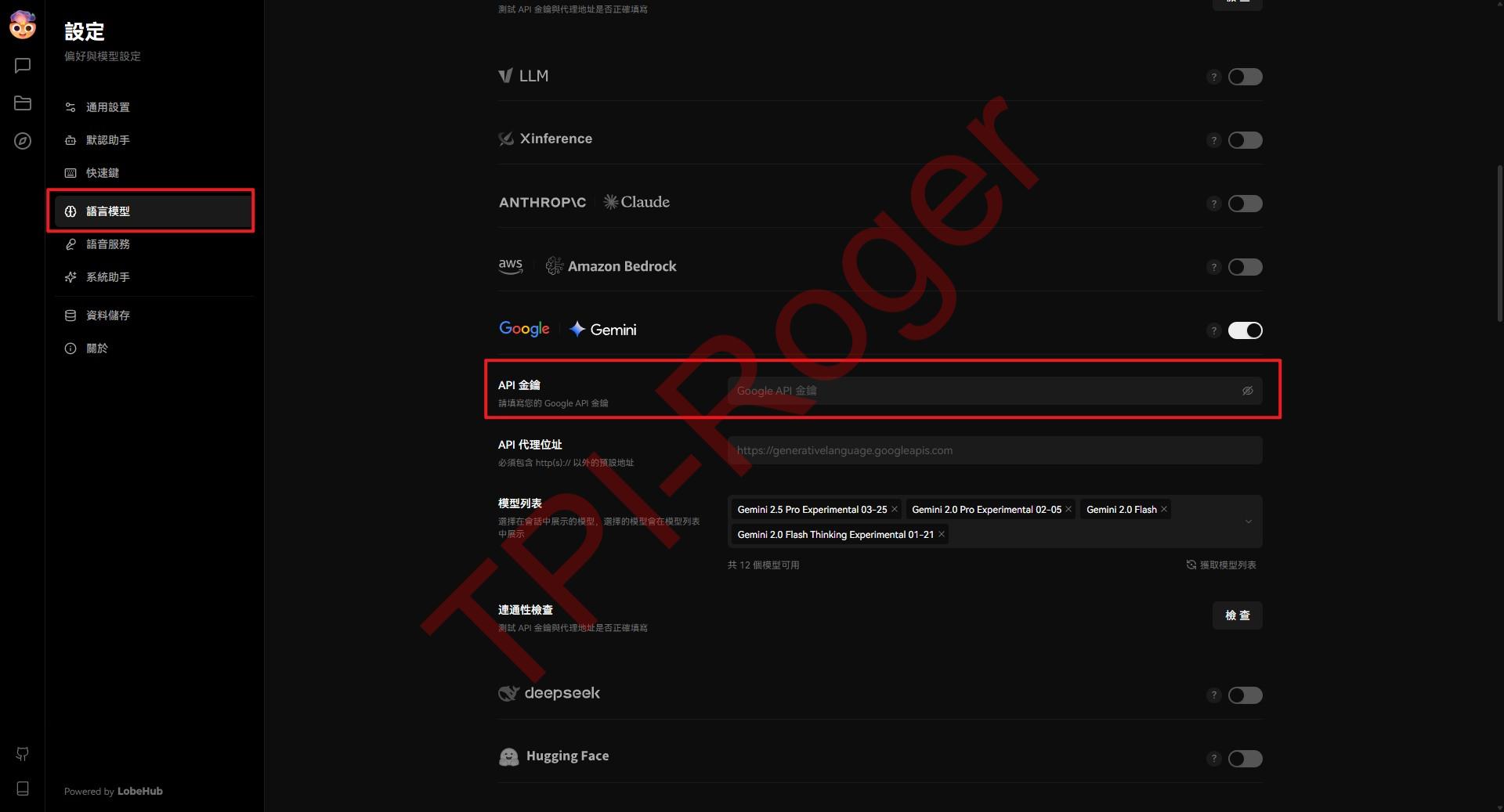1504x812 pixels.
Task: Open the chat conversations icon
Action: (23, 66)
